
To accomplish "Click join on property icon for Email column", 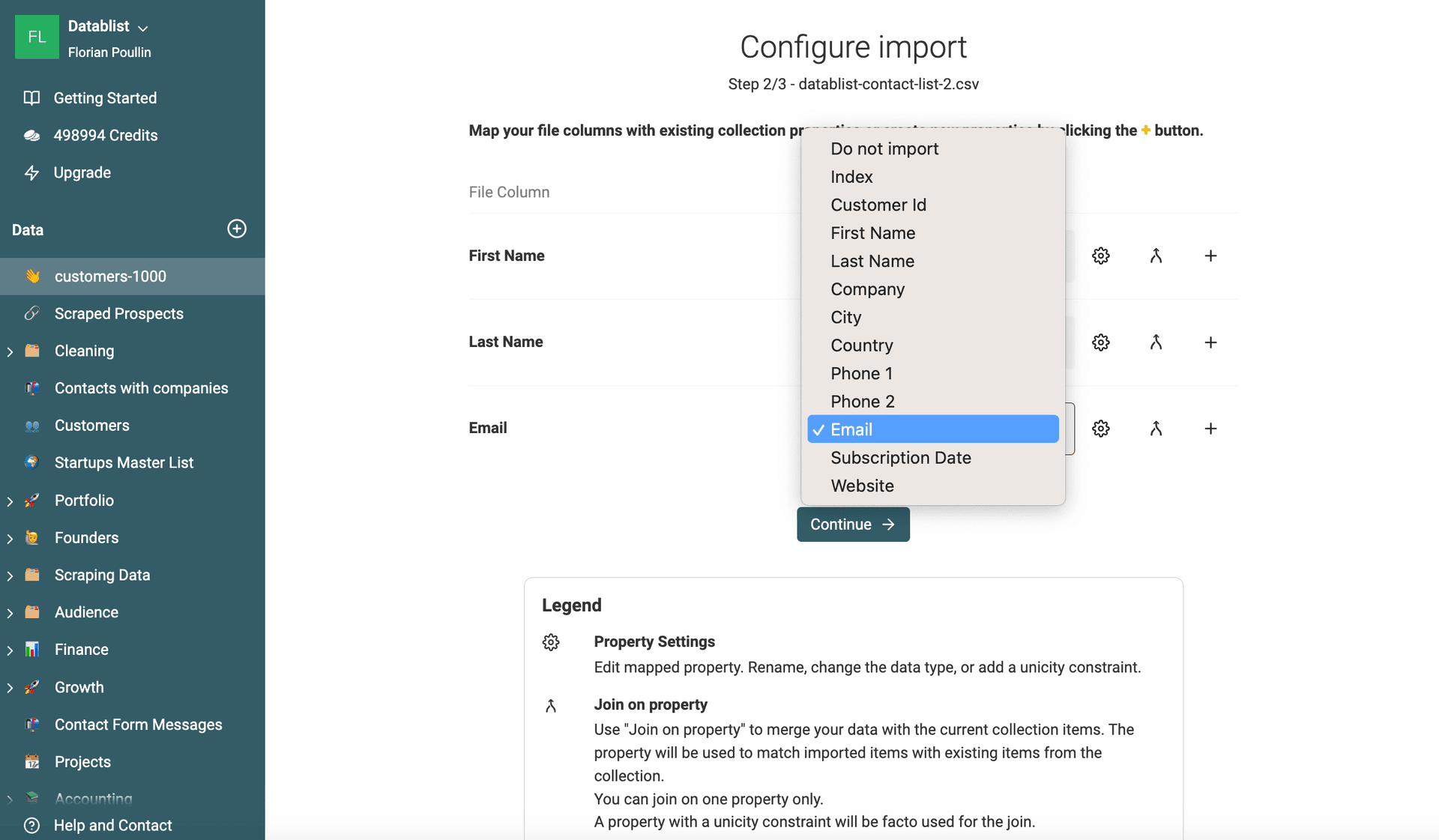I will [x=1156, y=428].
